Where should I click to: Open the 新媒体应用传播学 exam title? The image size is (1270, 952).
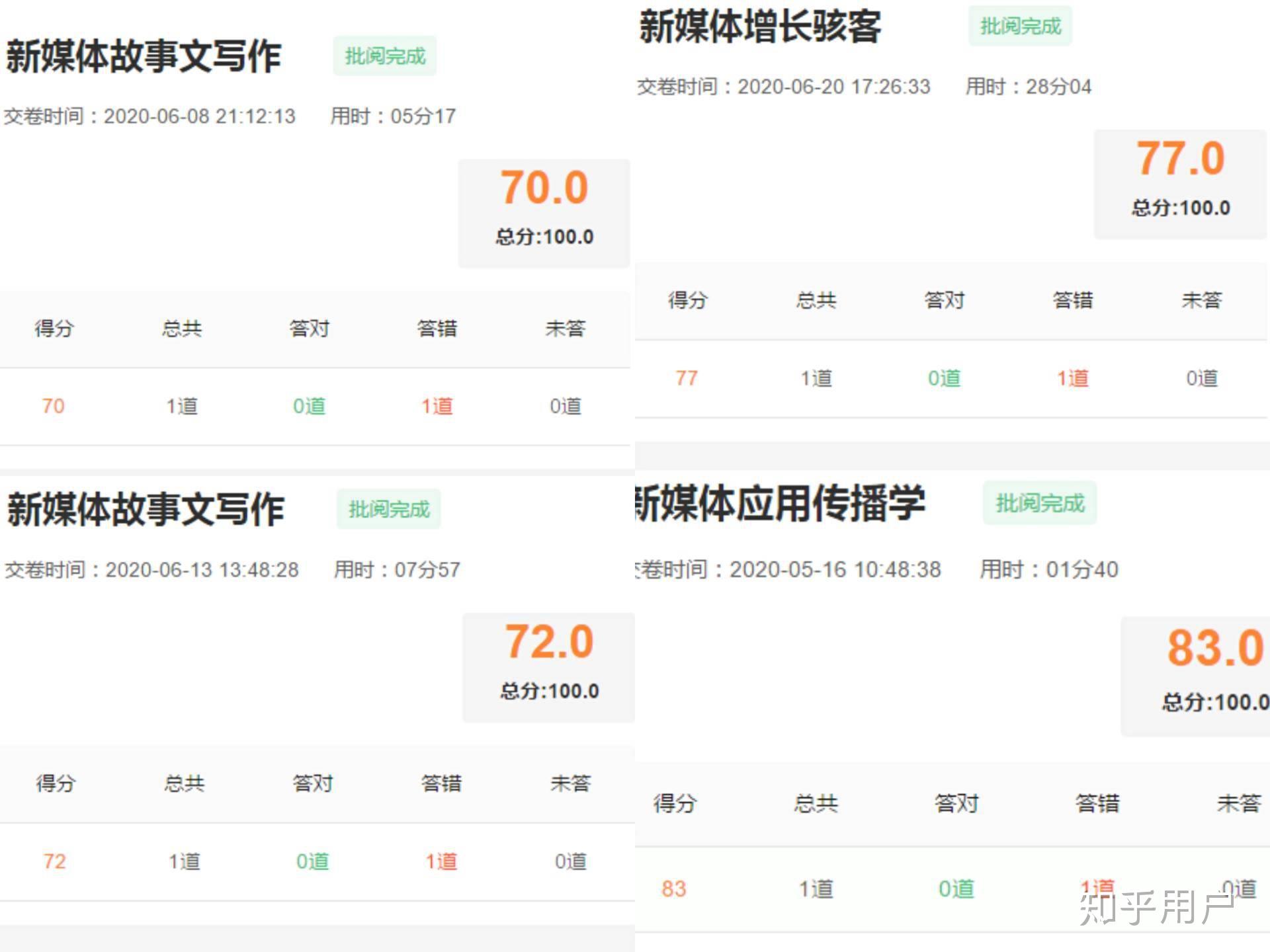779,504
